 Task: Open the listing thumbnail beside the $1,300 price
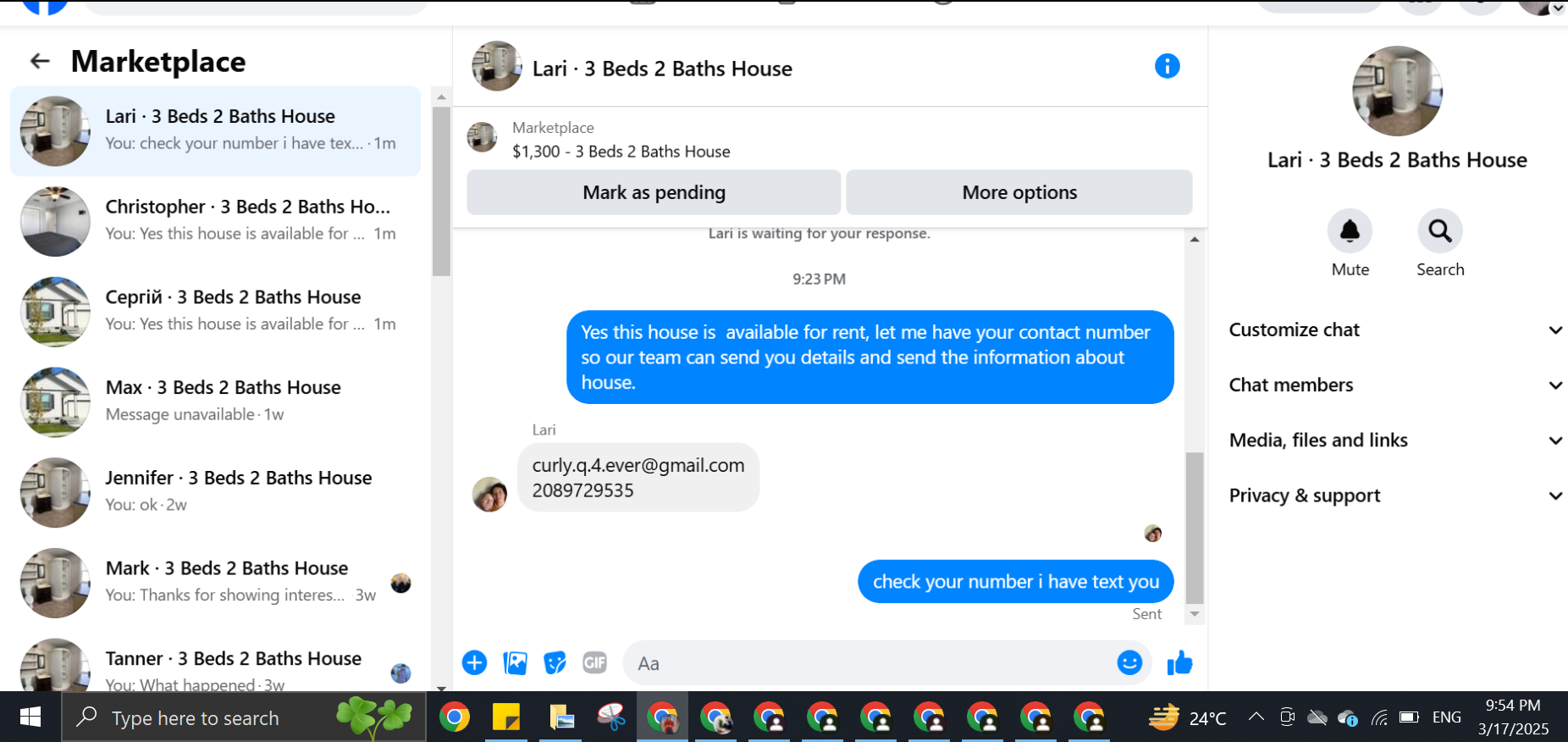coord(483,137)
